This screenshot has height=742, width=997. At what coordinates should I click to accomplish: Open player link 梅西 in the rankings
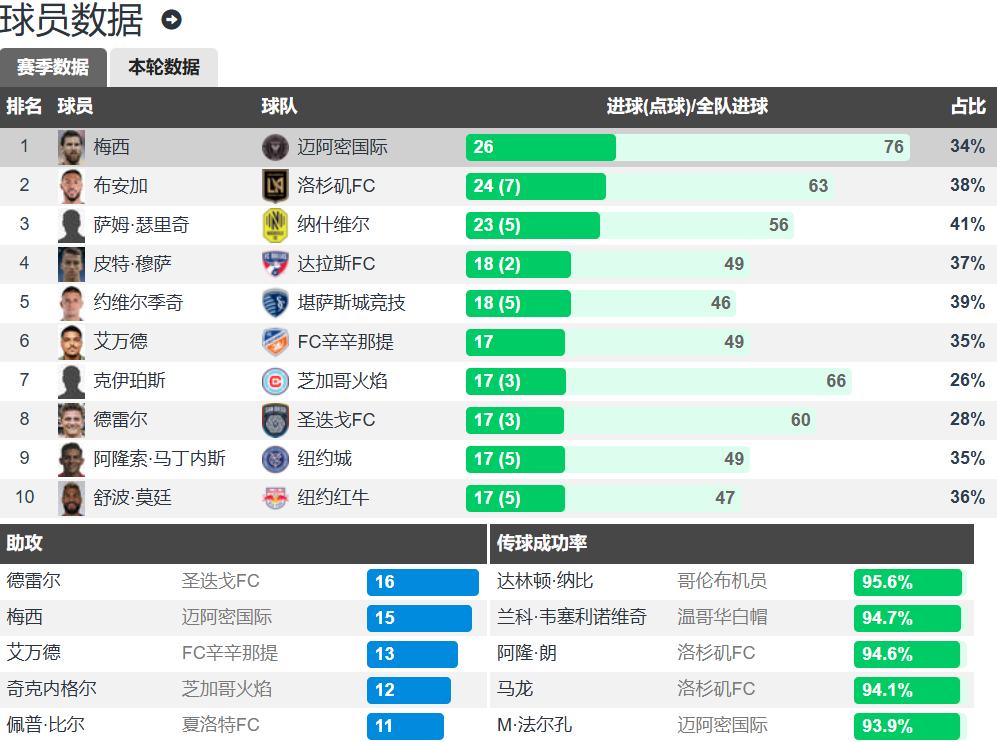112,147
